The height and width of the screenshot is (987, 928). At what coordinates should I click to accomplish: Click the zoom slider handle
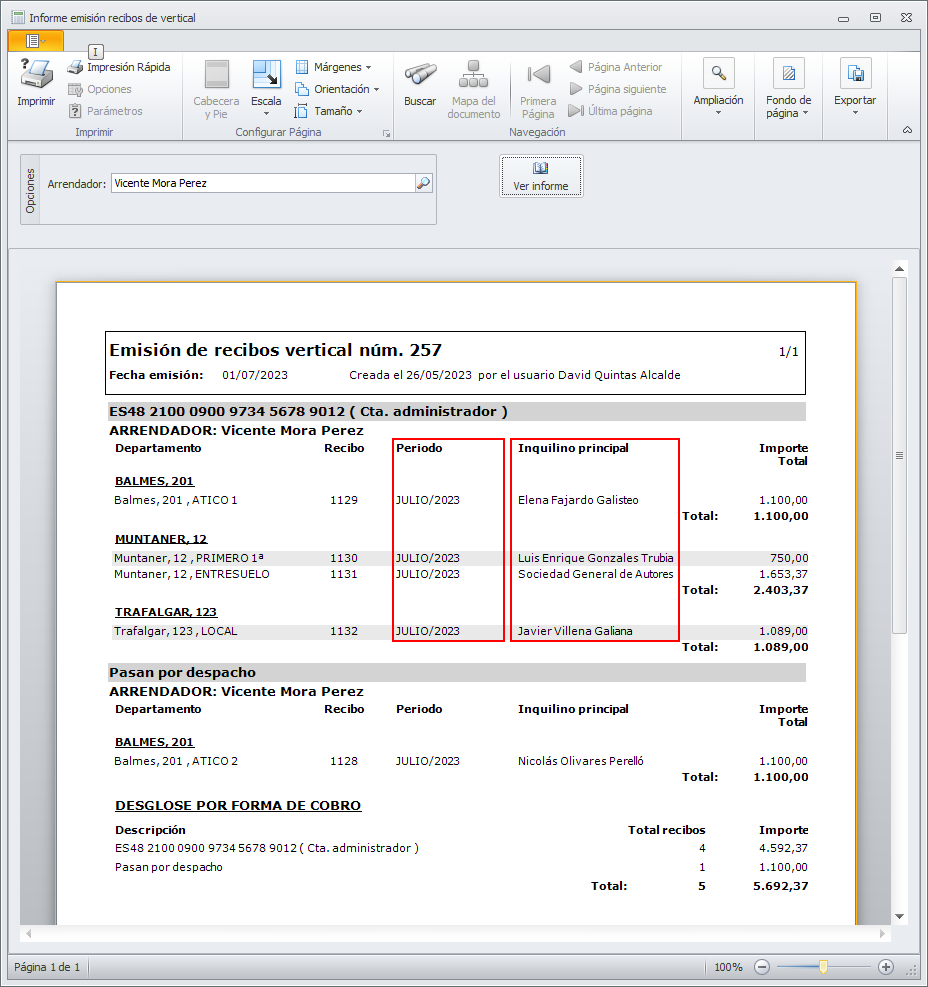coord(823,967)
